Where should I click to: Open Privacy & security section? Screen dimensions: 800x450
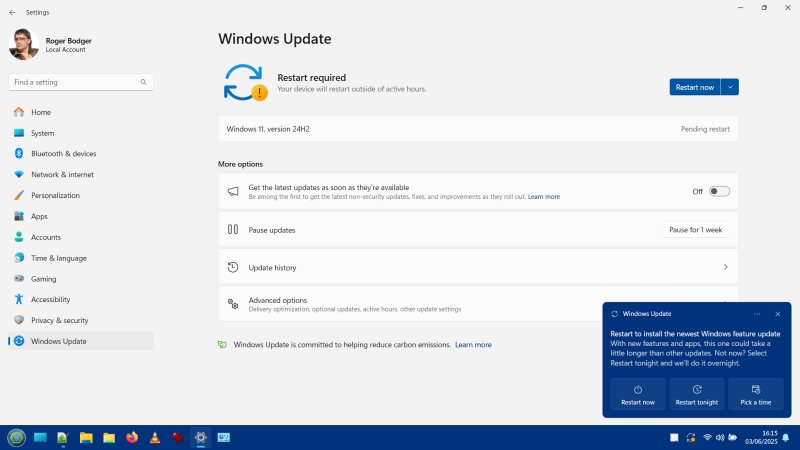59,320
